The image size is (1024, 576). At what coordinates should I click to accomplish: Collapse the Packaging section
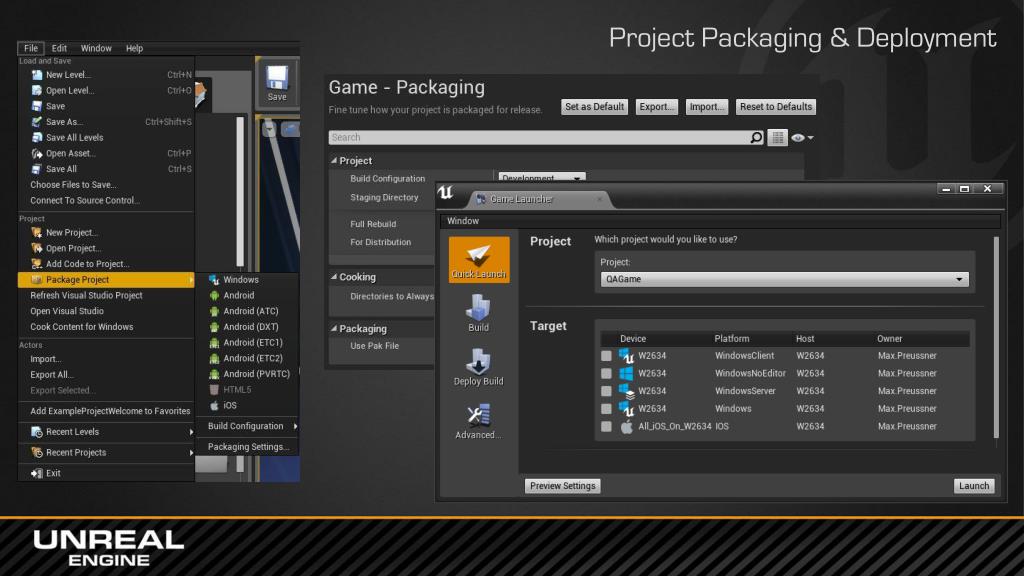tap(334, 328)
